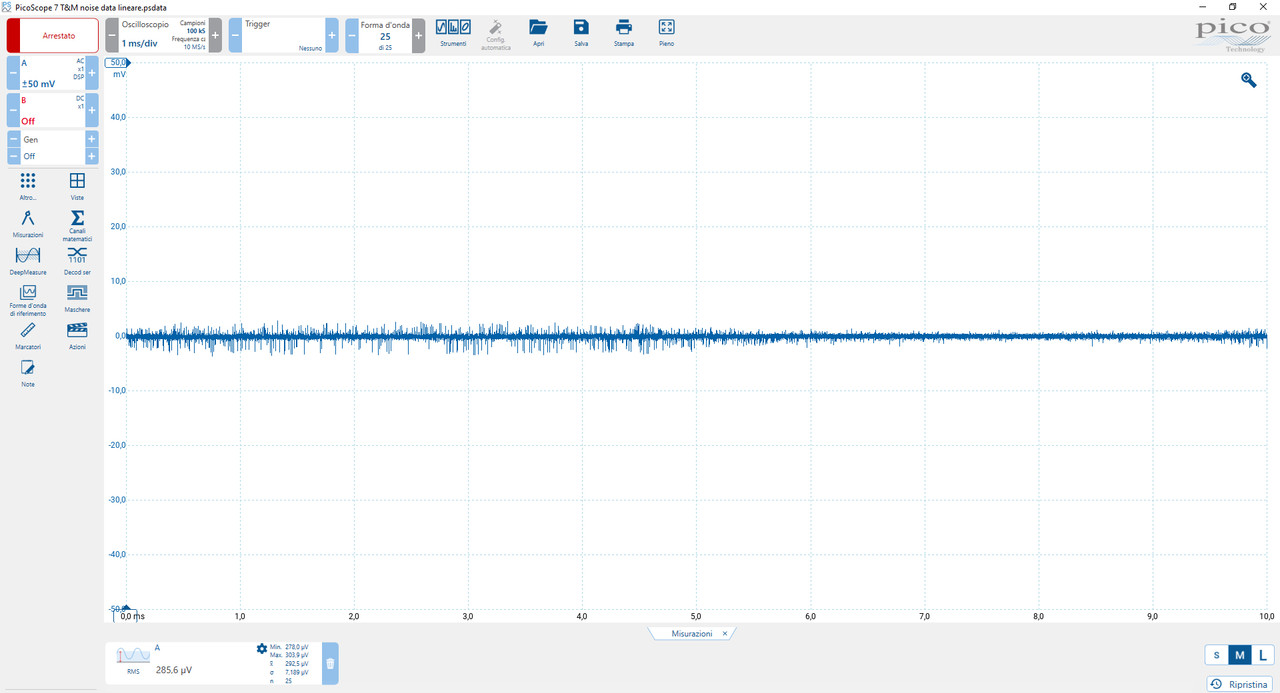The image size is (1280, 693).
Task: Open the Note tool
Action: pyautogui.click(x=28, y=373)
